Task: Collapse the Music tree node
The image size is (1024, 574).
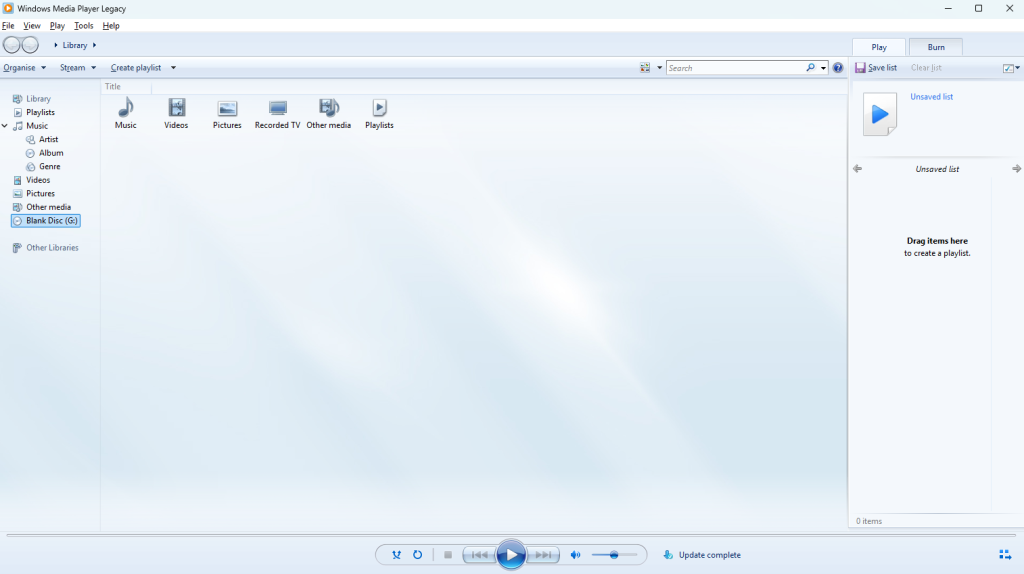Action: coord(5,126)
